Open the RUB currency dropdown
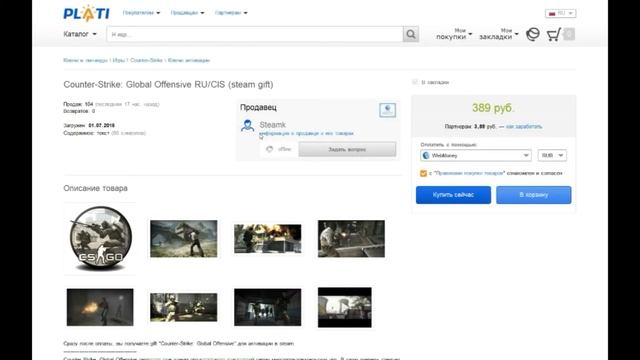This screenshot has width=640, height=360. [552, 156]
